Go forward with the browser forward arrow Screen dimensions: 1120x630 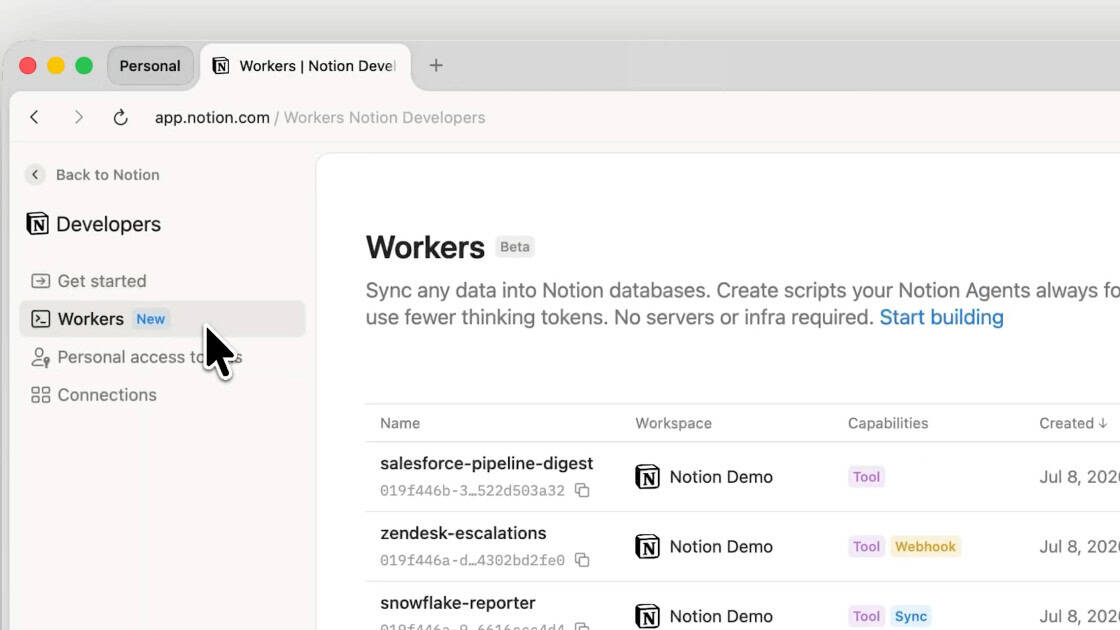[79, 117]
